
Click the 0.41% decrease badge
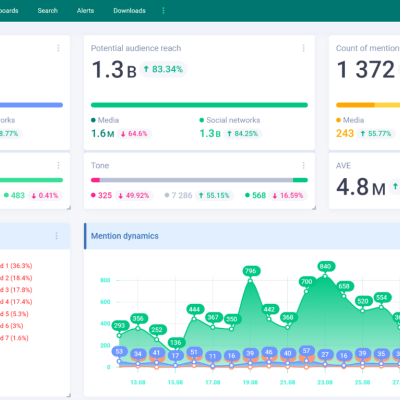click(45, 195)
